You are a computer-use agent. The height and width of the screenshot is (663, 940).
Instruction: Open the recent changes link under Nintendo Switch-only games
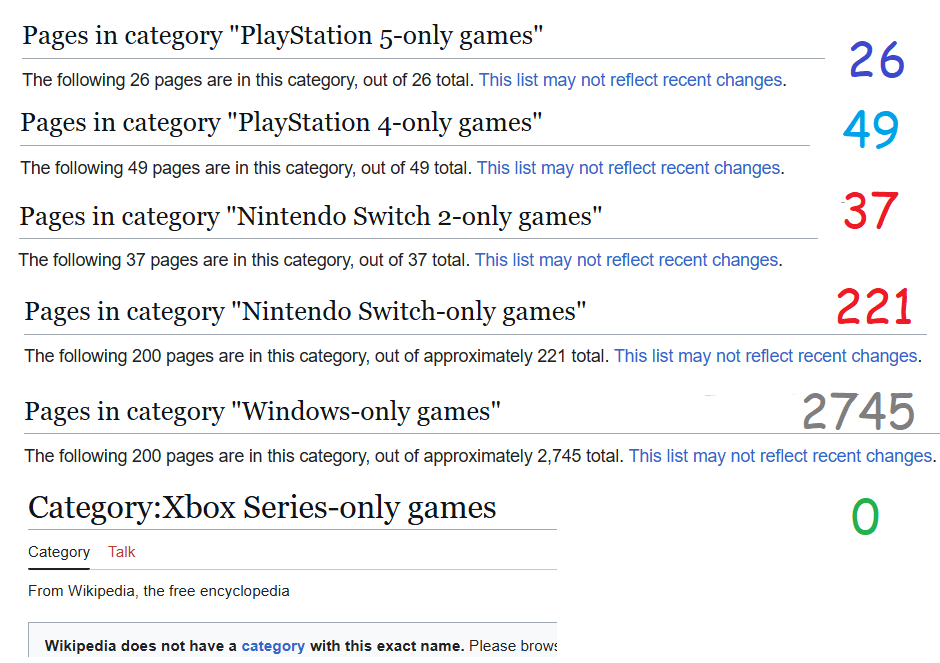point(767,356)
